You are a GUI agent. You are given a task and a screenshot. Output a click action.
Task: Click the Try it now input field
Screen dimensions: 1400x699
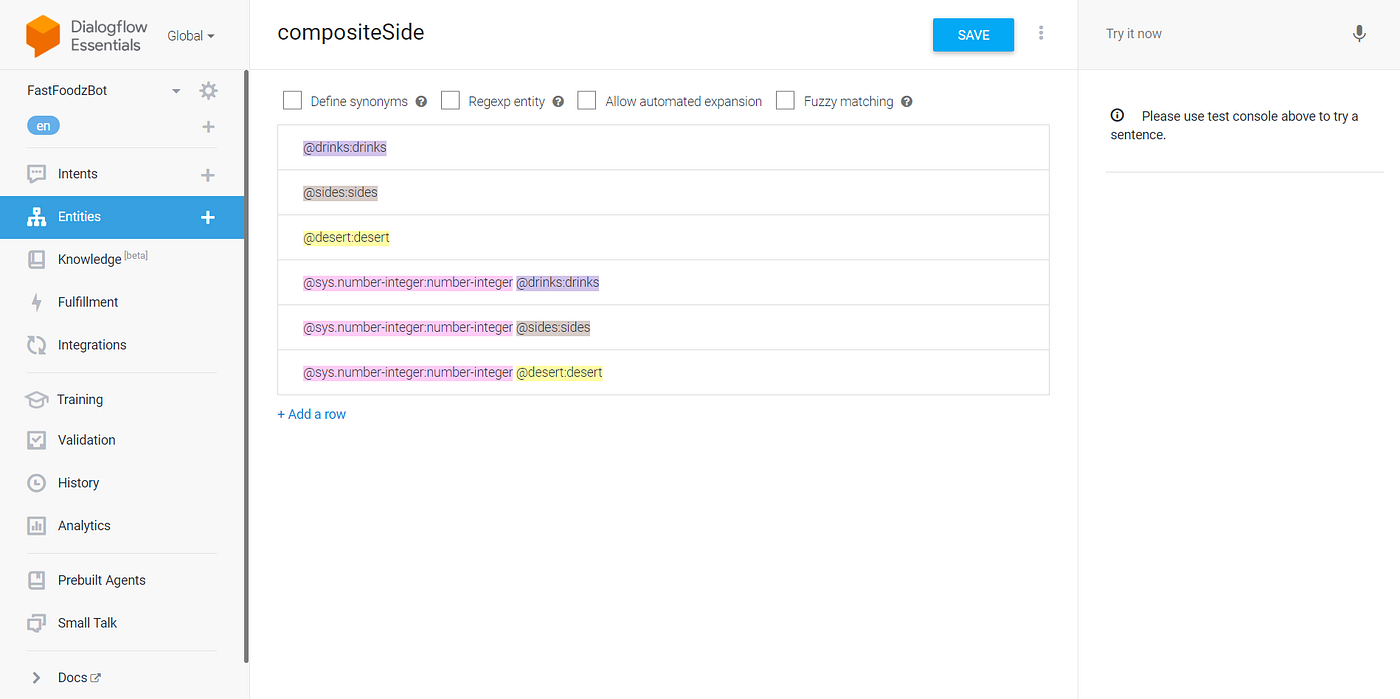(x=1200, y=33)
